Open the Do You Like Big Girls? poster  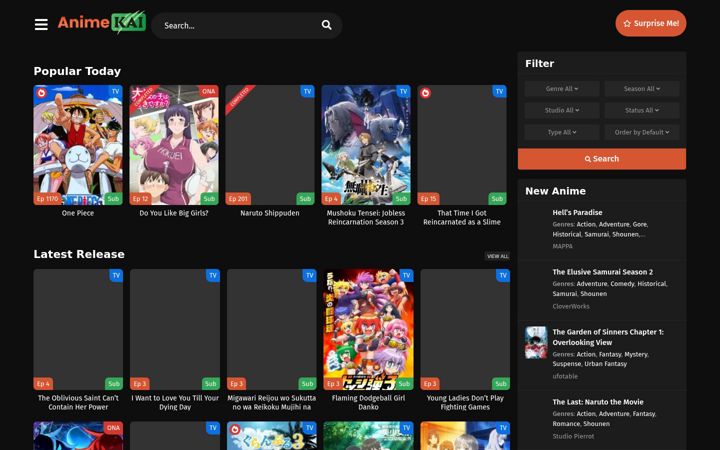(174, 145)
